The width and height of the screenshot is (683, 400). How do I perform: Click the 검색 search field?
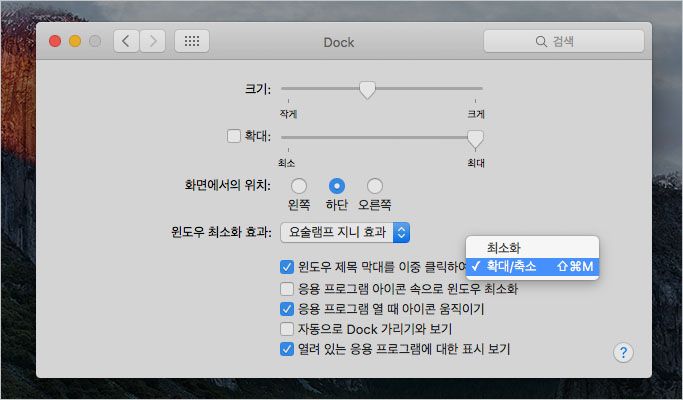pyautogui.click(x=564, y=41)
